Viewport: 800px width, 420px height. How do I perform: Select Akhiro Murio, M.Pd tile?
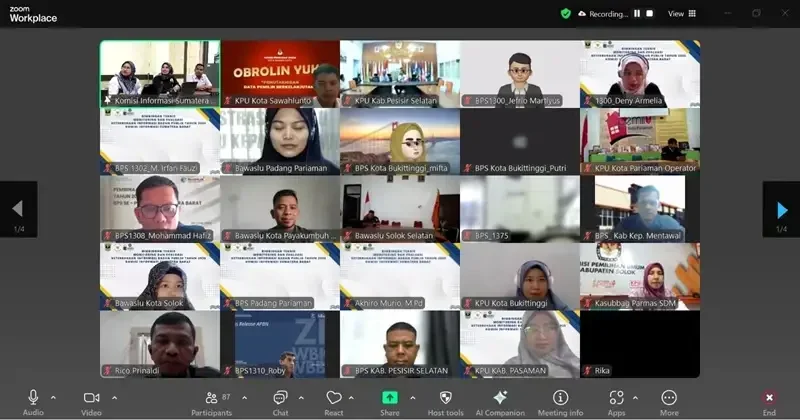(x=400, y=277)
